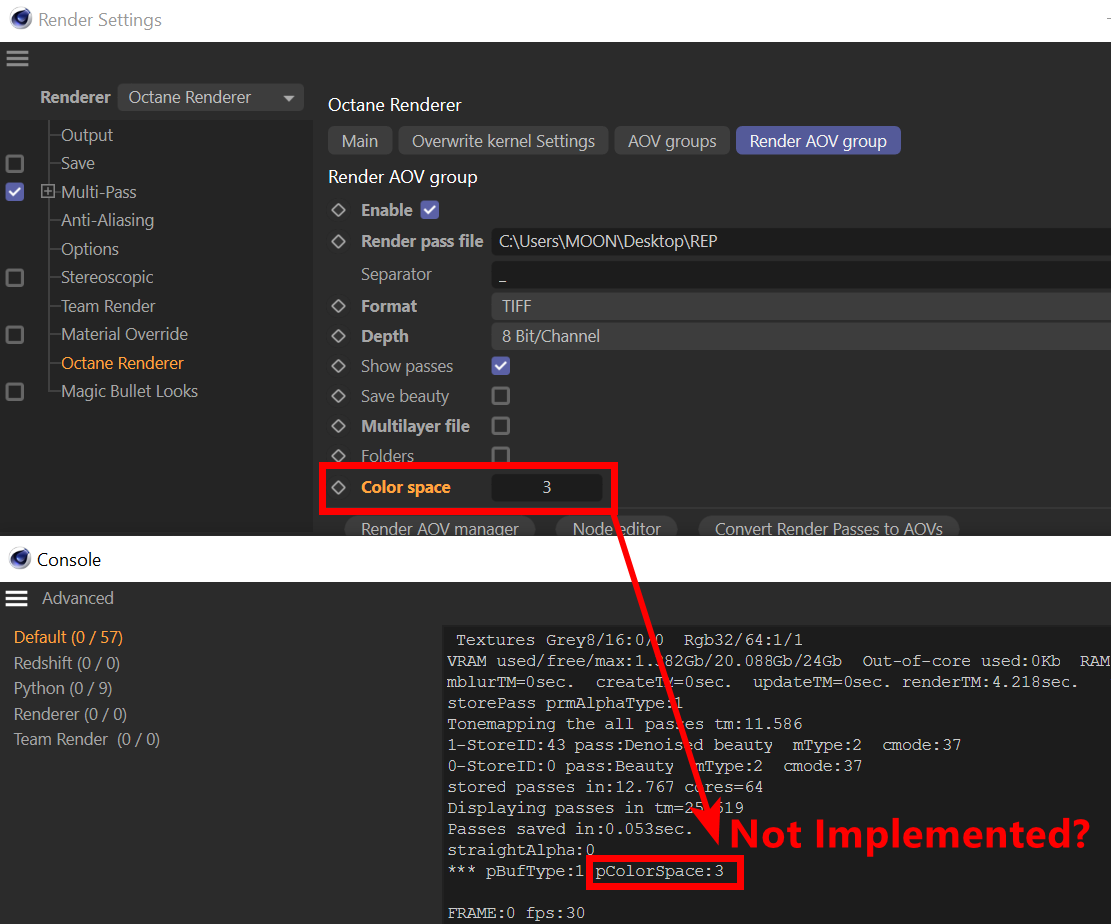
Task: Select Stereoscopic in settings tree
Action: [x=107, y=277]
